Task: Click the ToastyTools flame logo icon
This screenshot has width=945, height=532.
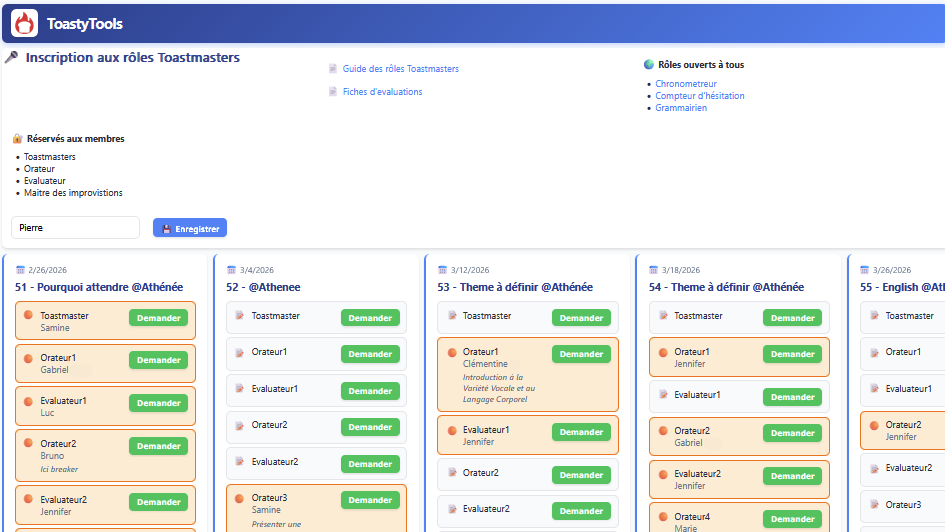Action: click(x=25, y=23)
